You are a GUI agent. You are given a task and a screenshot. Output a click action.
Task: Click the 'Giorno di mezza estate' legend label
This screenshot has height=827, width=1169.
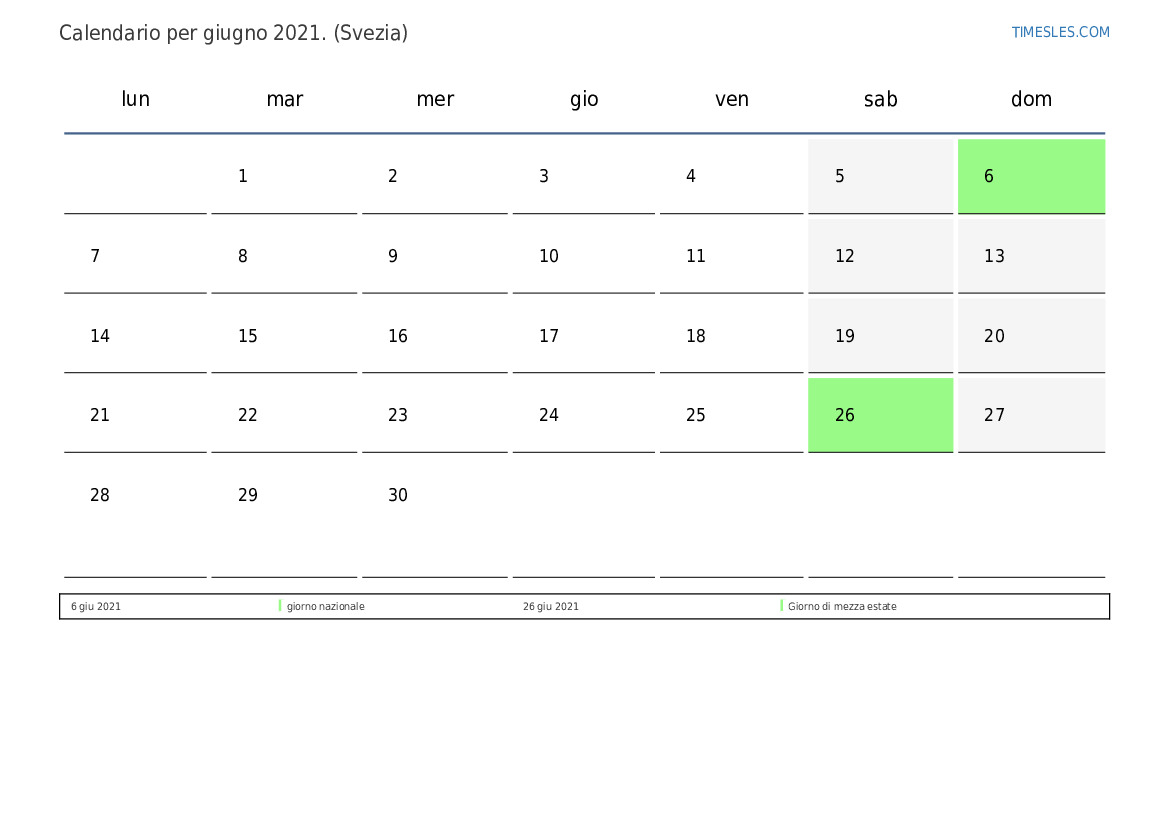pyautogui.click(x=842, y=606)
